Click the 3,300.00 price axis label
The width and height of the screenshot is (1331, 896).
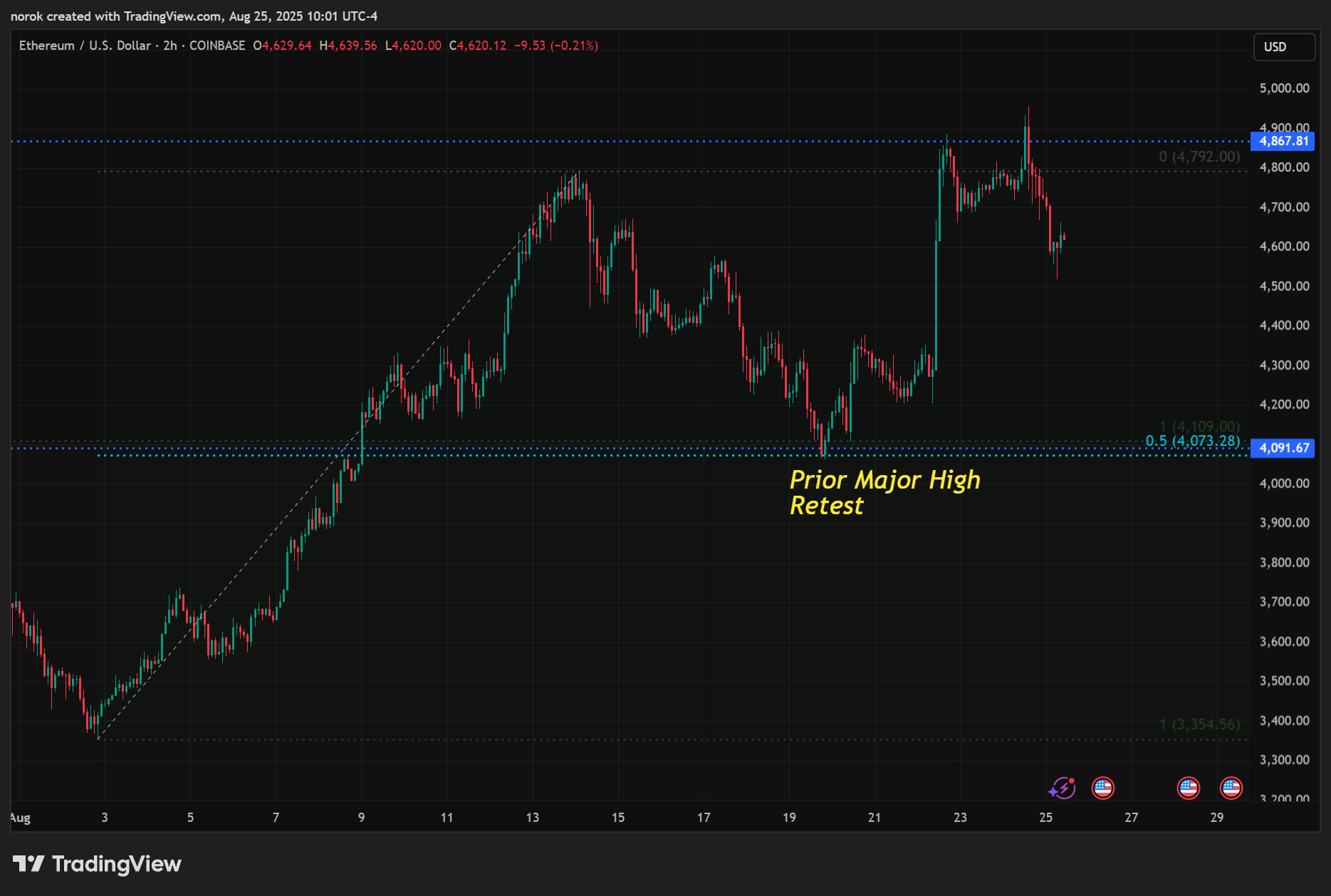tap(1284, 760)
